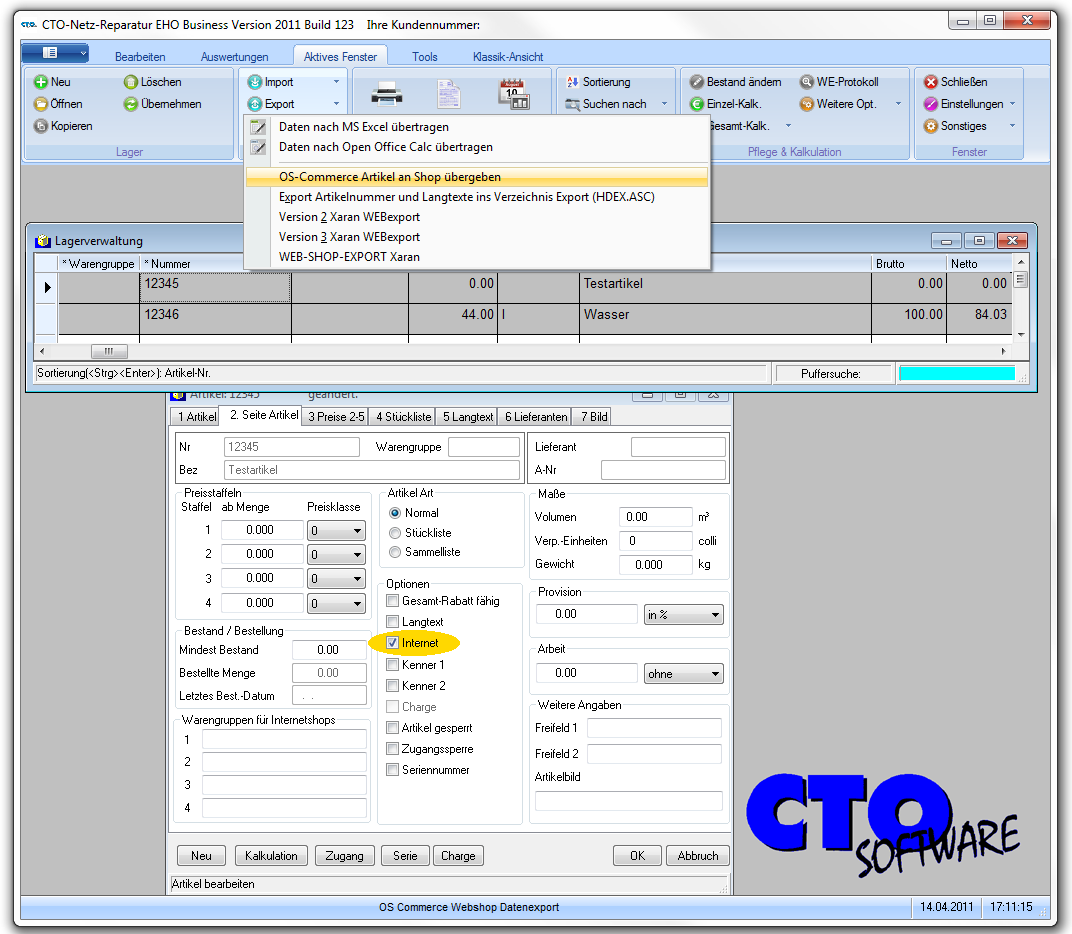1072x934 pixels.
Task: Click the WE-Protokoll magnifier icon
Action: pos(807,82)
